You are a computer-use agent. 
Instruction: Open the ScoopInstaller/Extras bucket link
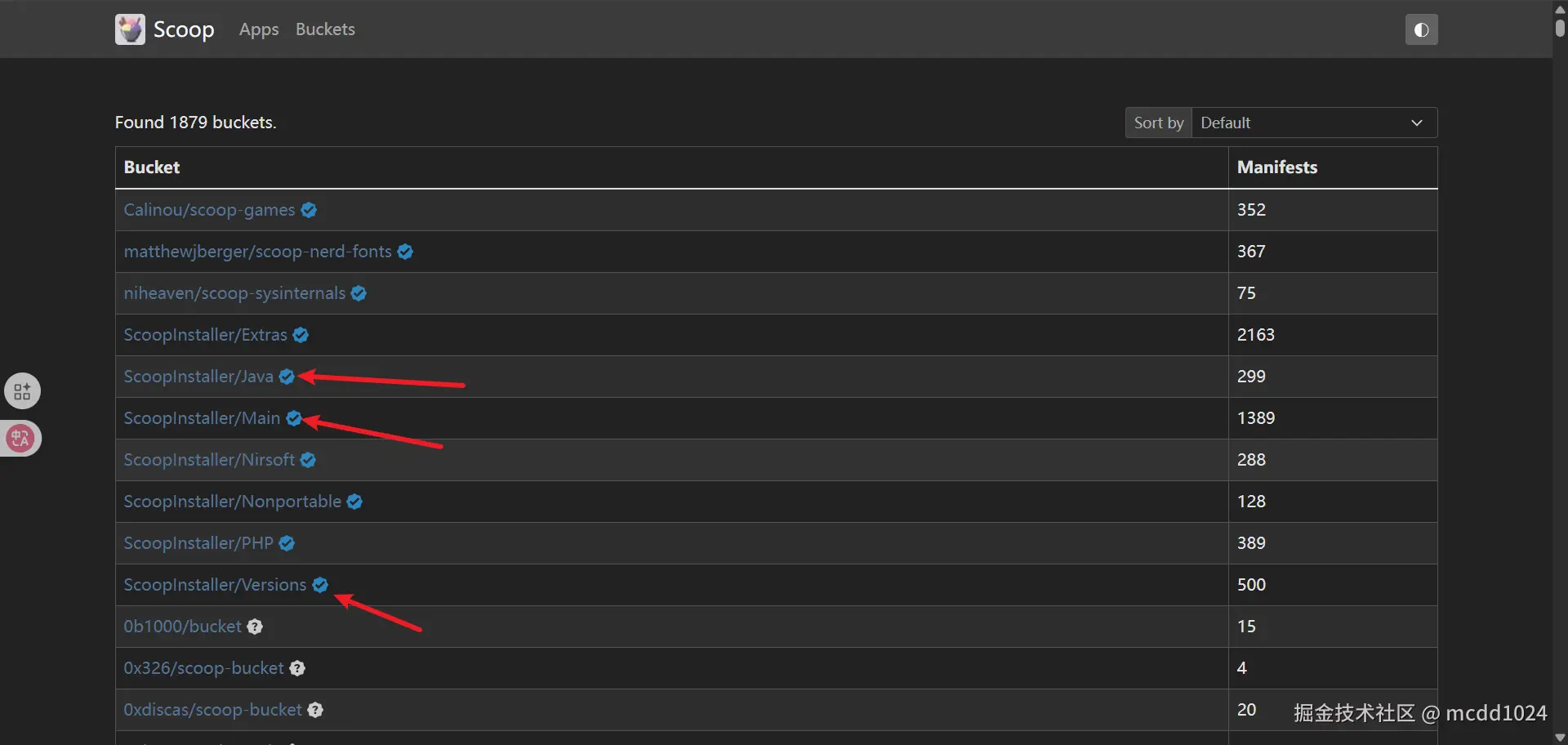click(x=205, y=335)
